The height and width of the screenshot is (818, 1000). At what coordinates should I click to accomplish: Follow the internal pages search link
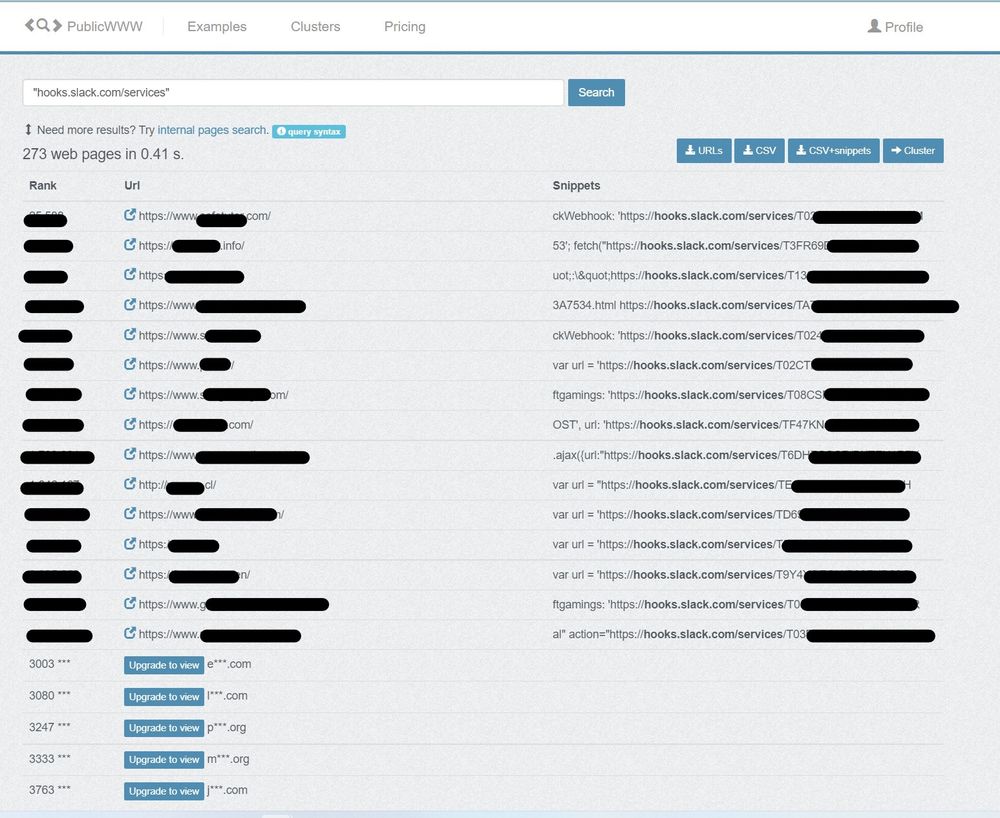tap(212, 130)
